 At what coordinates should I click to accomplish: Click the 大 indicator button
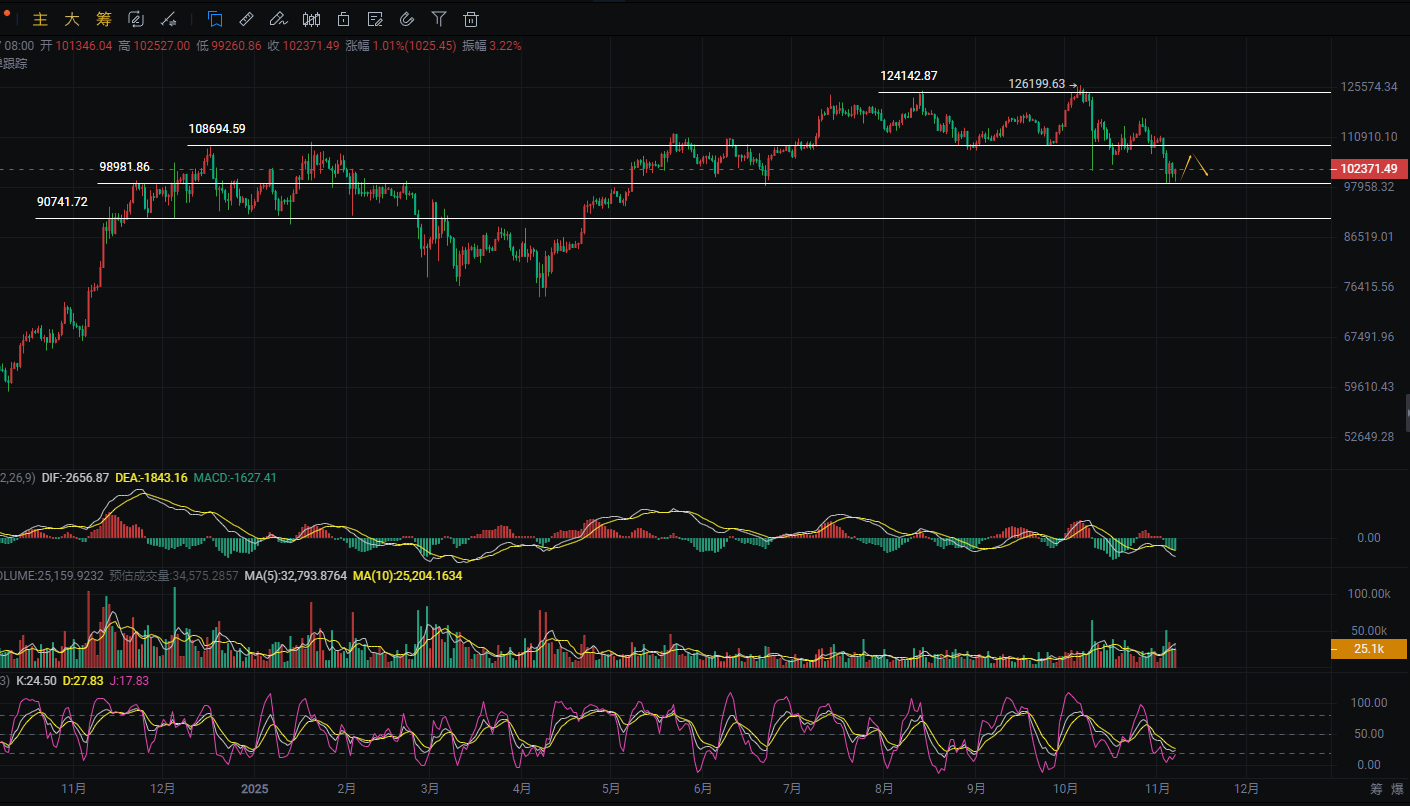click(72, 19)
